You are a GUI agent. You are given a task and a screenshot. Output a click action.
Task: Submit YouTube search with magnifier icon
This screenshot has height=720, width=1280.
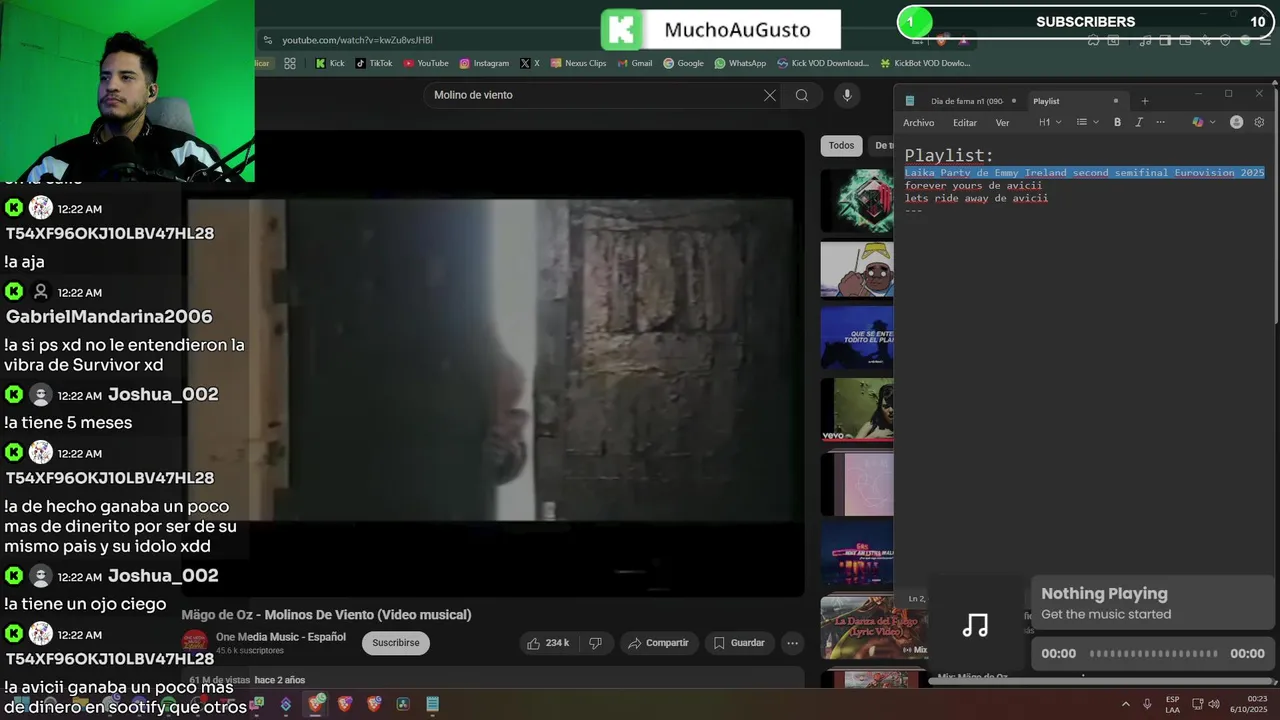802,95
